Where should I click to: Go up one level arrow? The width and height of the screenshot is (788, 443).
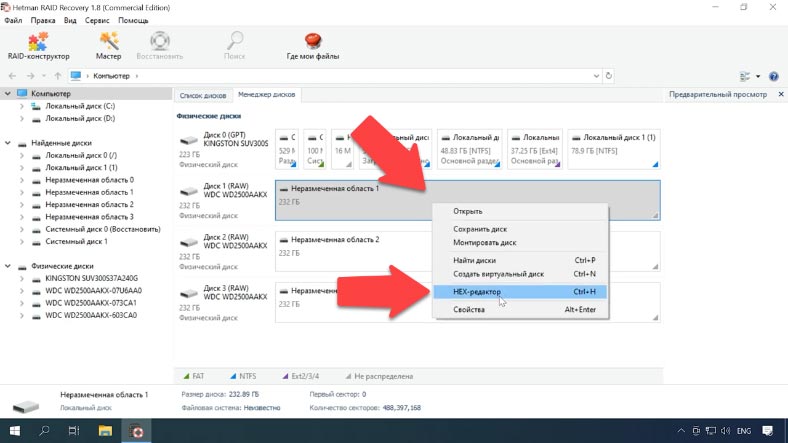(58, 76)
